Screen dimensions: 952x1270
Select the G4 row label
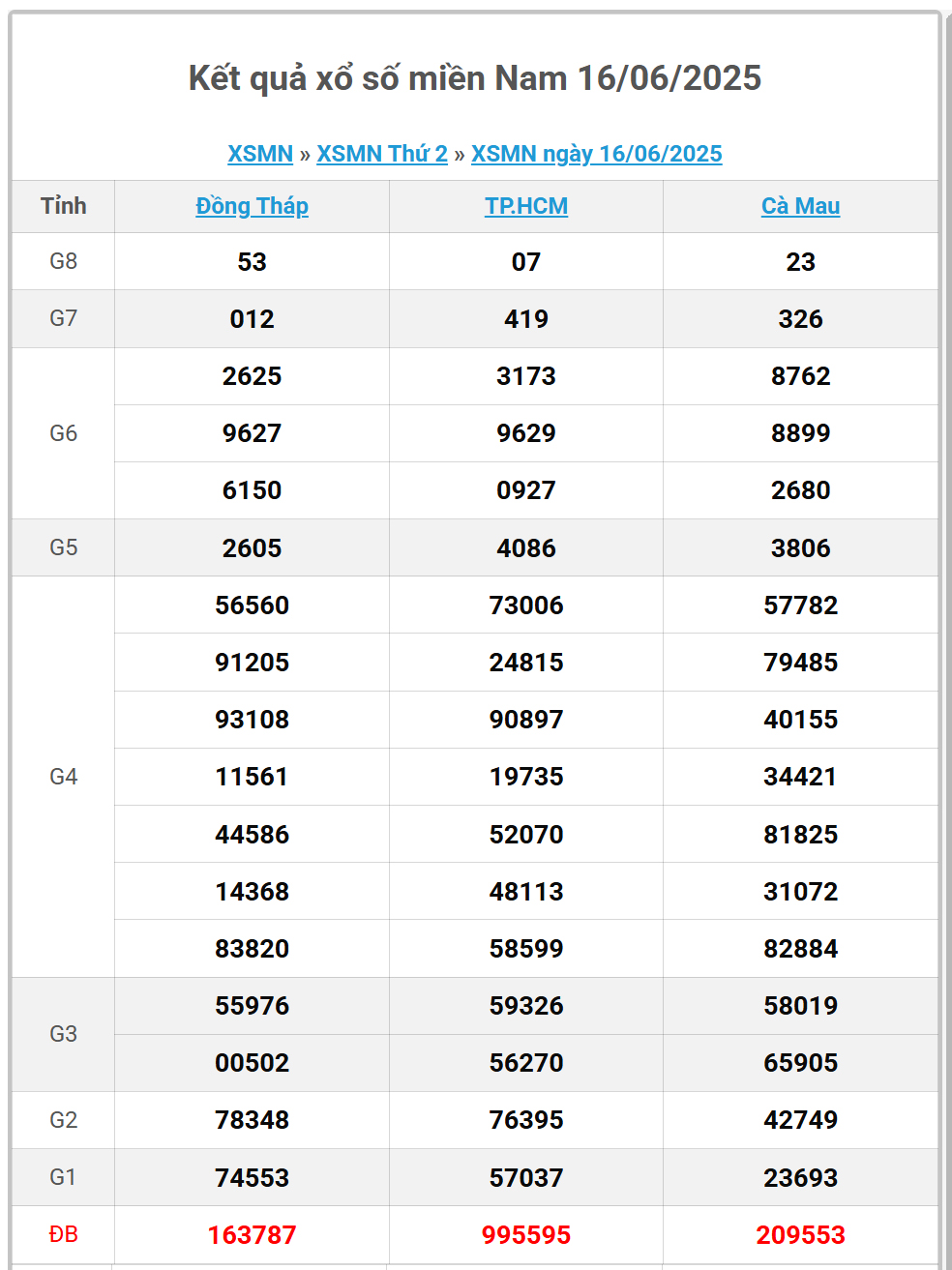63,777
